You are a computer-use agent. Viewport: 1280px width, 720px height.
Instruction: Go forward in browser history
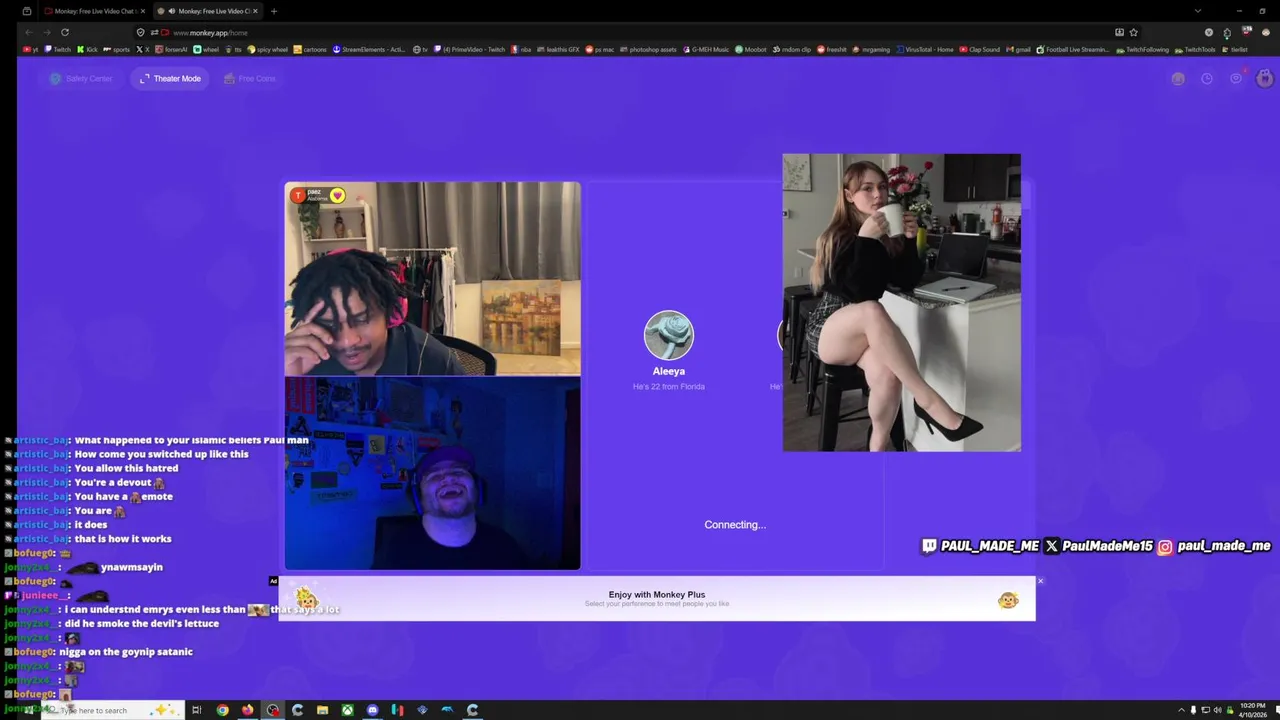point(47,32)
